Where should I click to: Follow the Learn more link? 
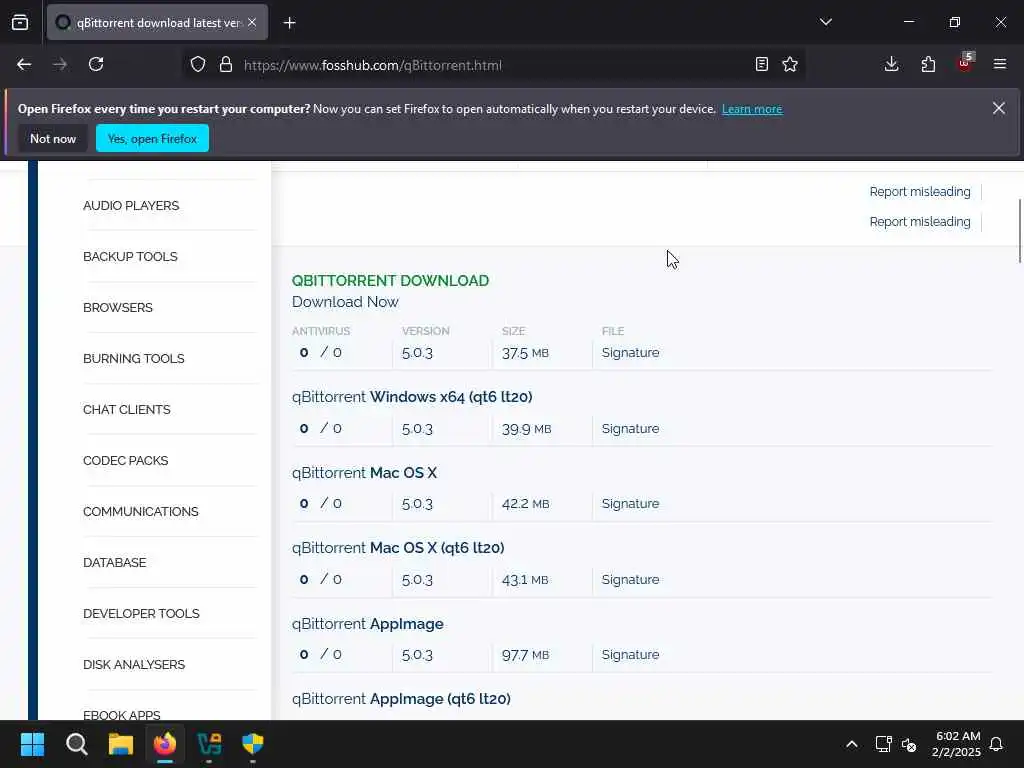(x=752, y=109)
